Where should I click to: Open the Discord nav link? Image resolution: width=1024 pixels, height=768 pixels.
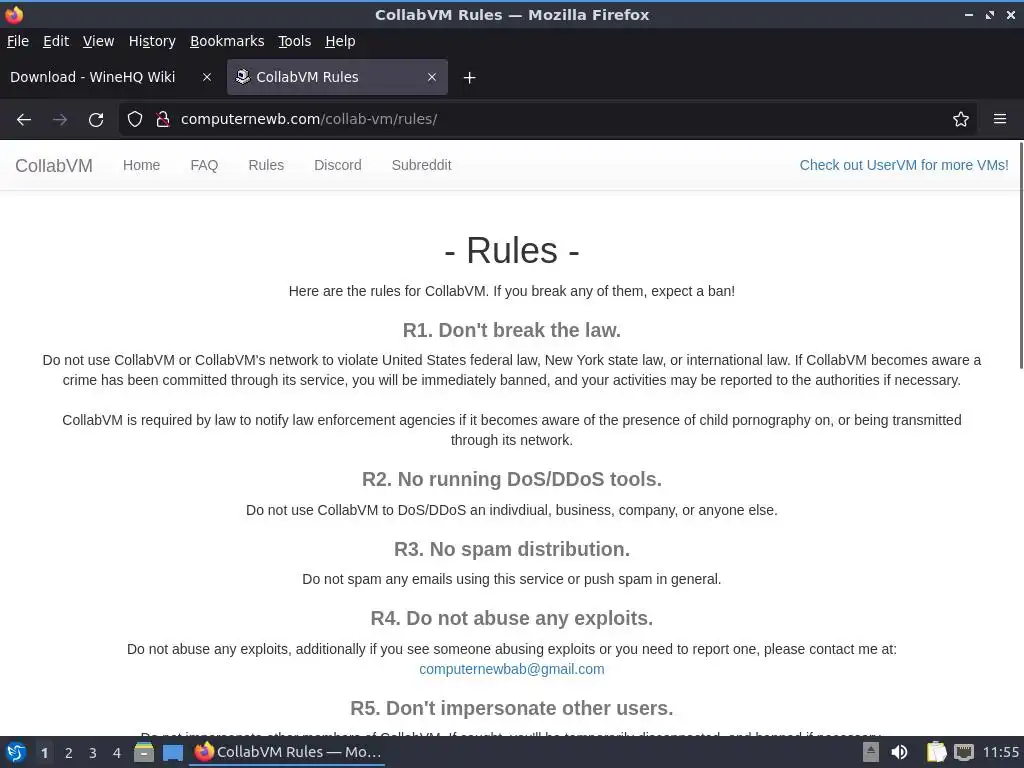338,165
